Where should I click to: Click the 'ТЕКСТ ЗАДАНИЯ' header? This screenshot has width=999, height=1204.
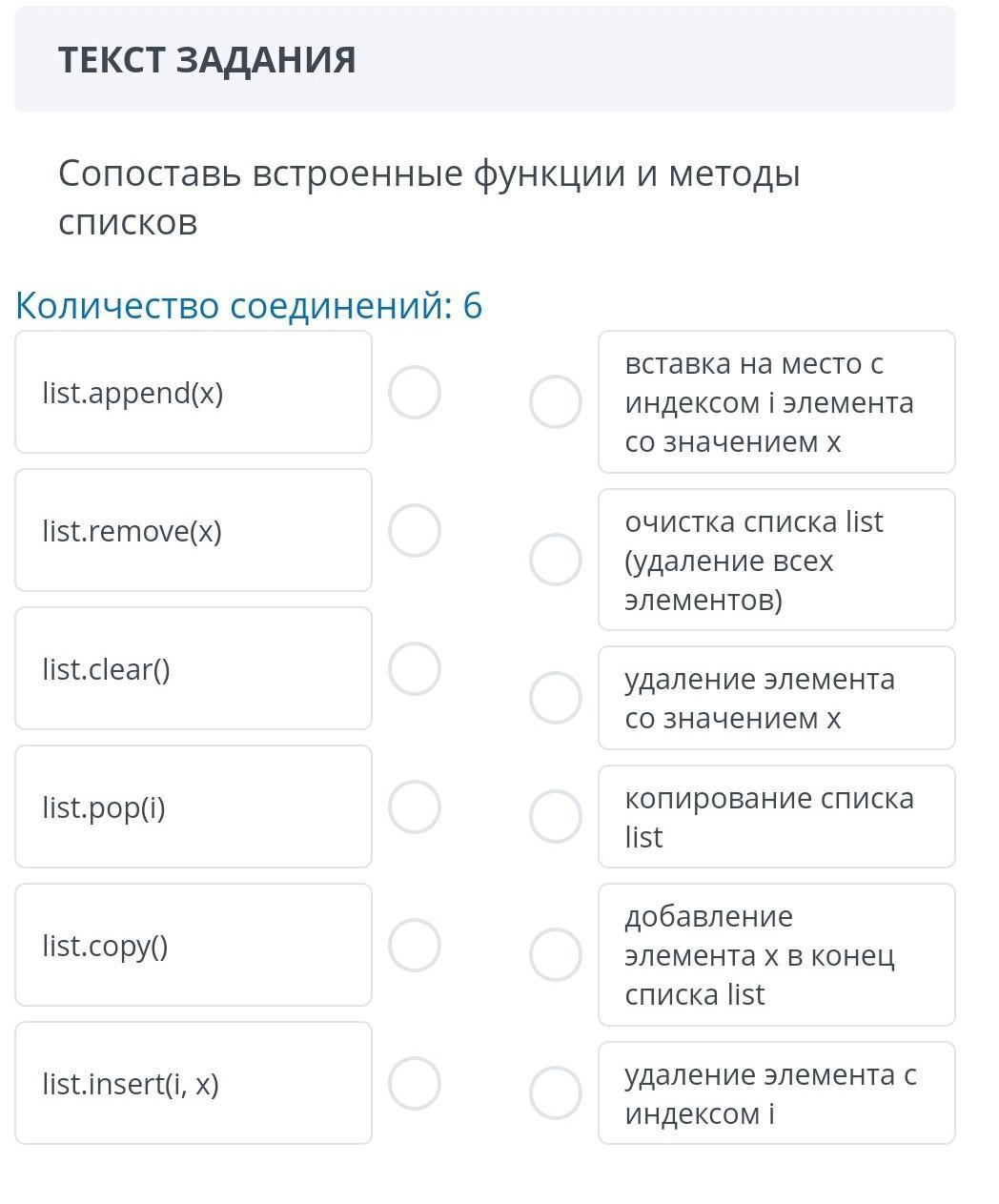coord(207,60)
